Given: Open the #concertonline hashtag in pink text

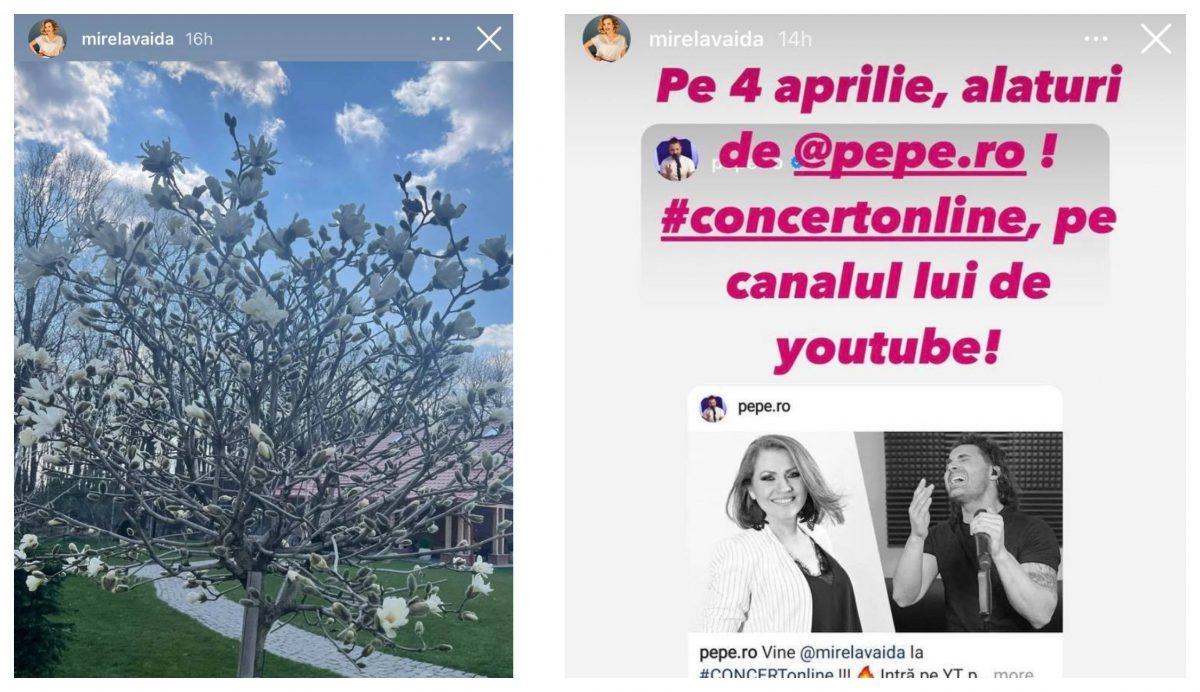Looking at the screenshot, I should coord(845,219).
